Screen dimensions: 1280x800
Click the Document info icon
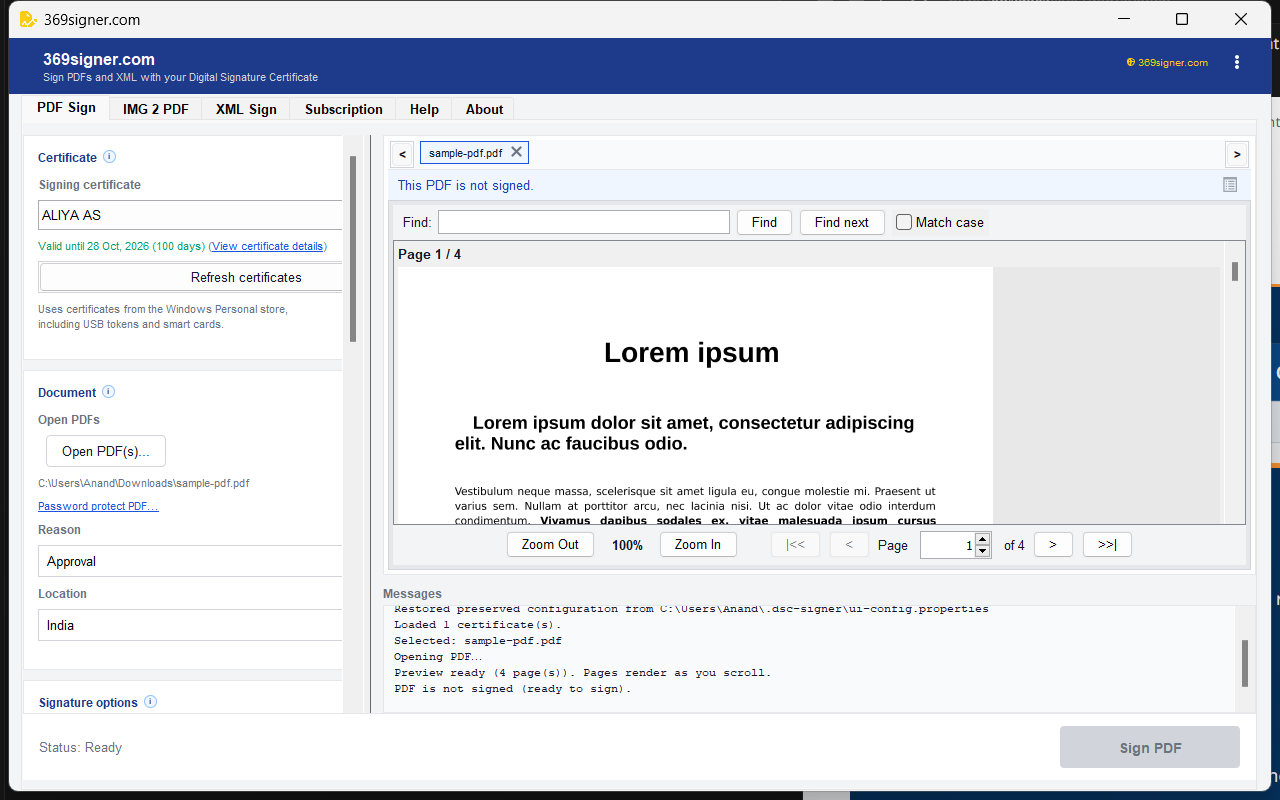[109, 392]
